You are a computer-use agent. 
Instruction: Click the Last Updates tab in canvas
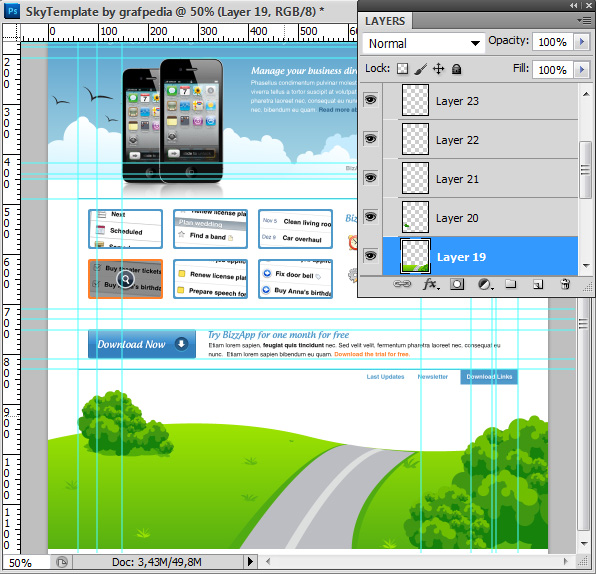385,377
